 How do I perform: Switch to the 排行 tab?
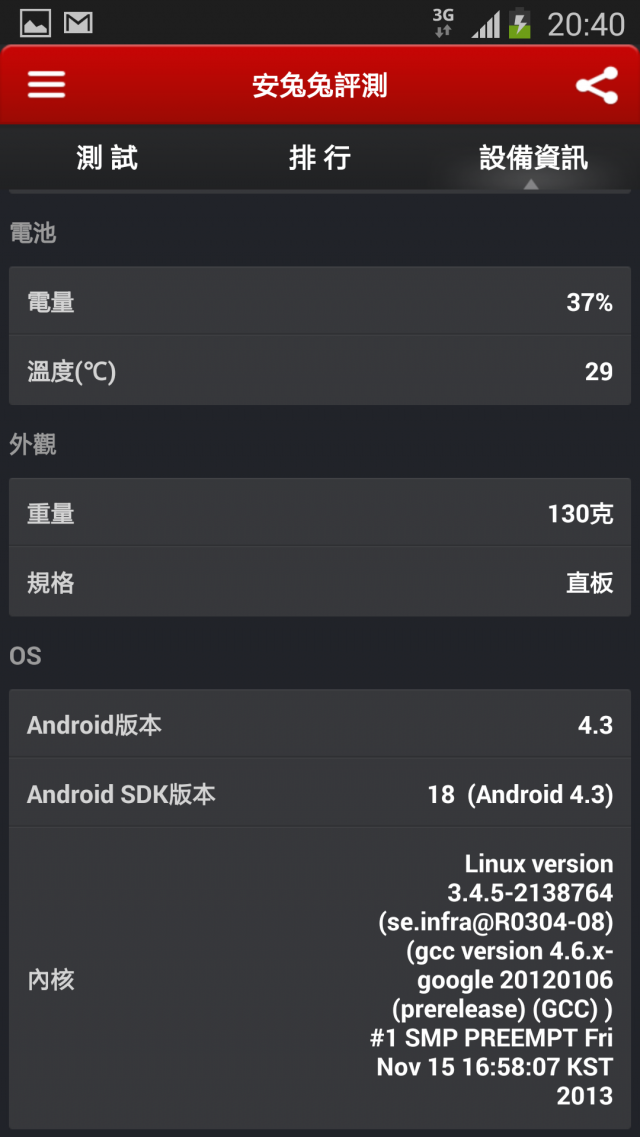click(320, 157)
